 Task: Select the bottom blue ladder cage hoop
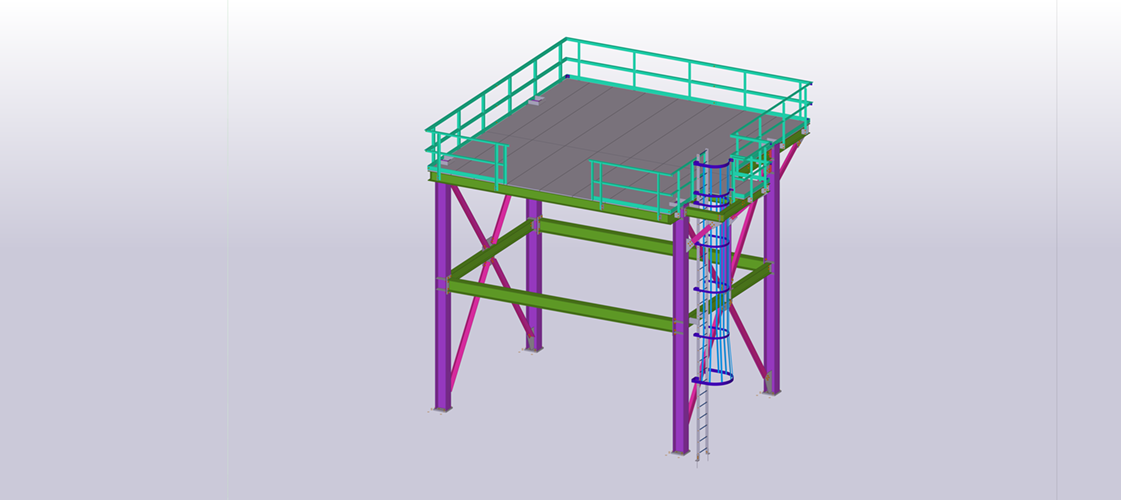pos(714,381)
